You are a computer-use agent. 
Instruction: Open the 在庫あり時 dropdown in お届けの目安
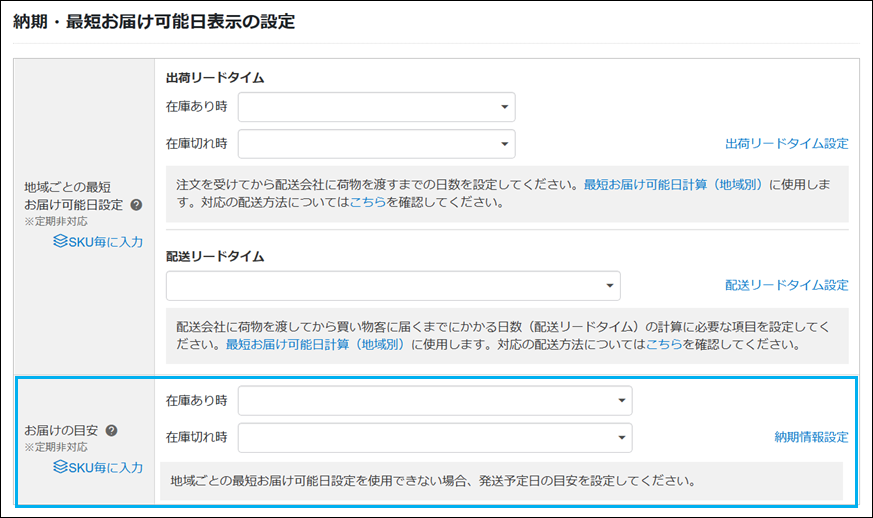pos(434,401)
